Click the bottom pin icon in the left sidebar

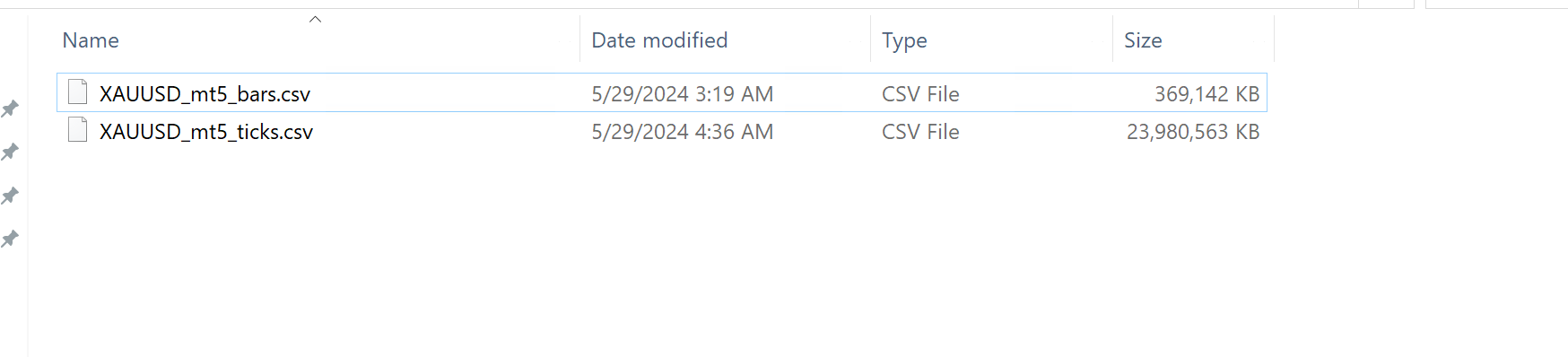10,239
